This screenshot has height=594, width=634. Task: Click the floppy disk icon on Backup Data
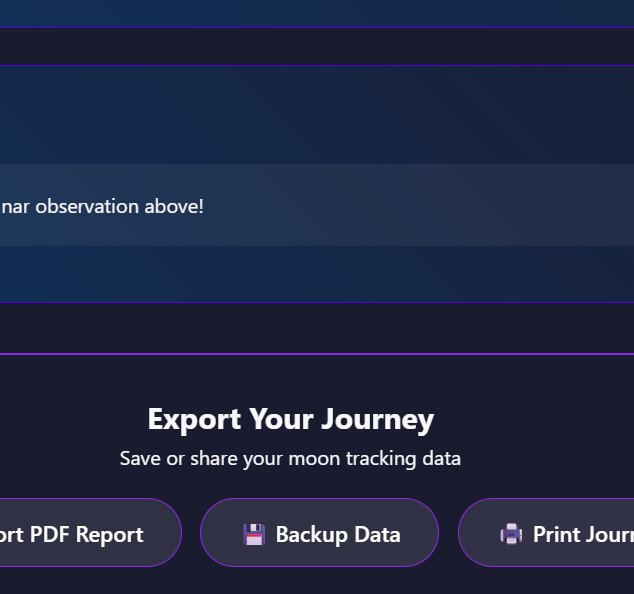click(x=254, y=534)
